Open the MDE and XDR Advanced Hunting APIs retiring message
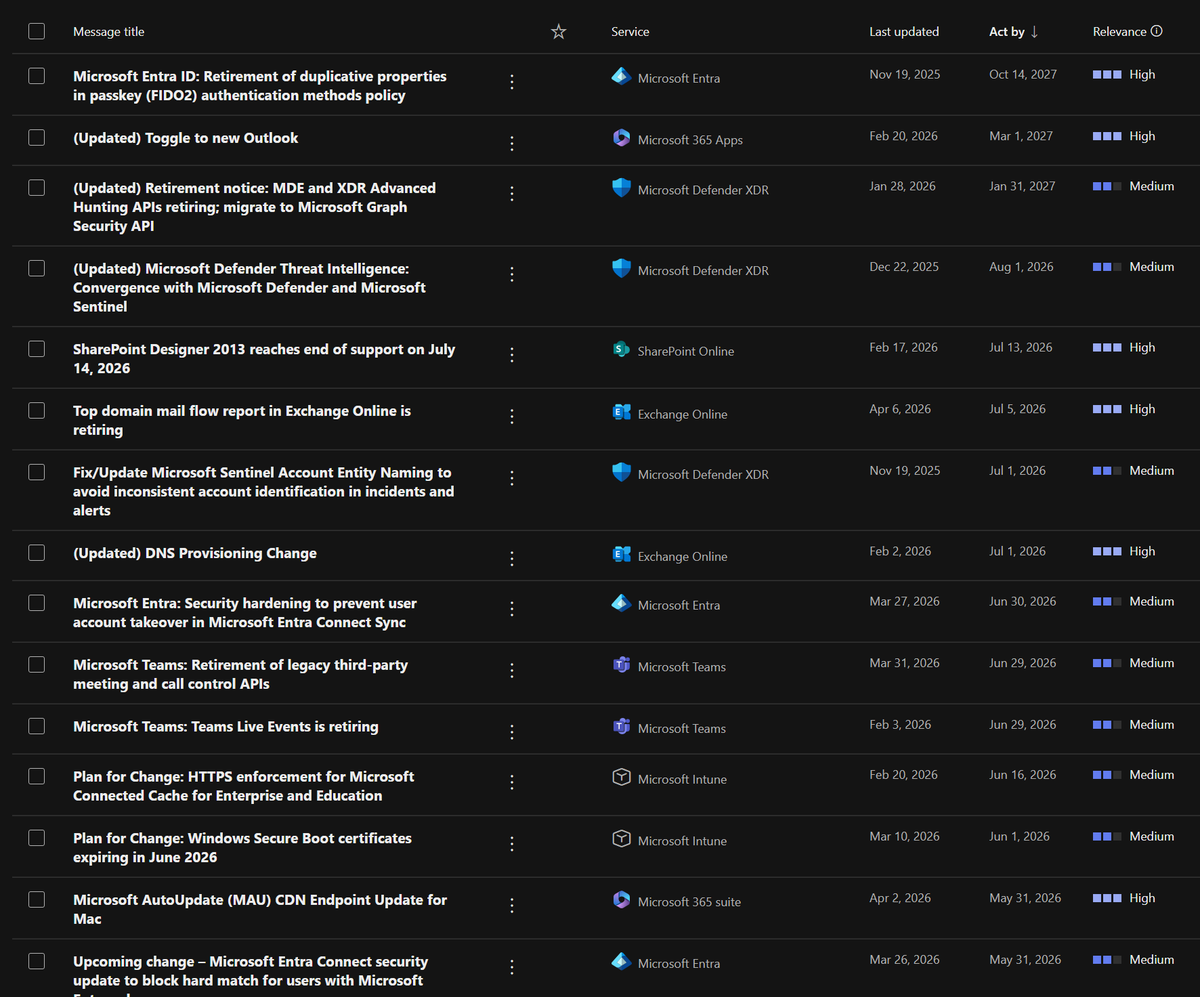This screenshot has height=997, width=1200. 254,207
